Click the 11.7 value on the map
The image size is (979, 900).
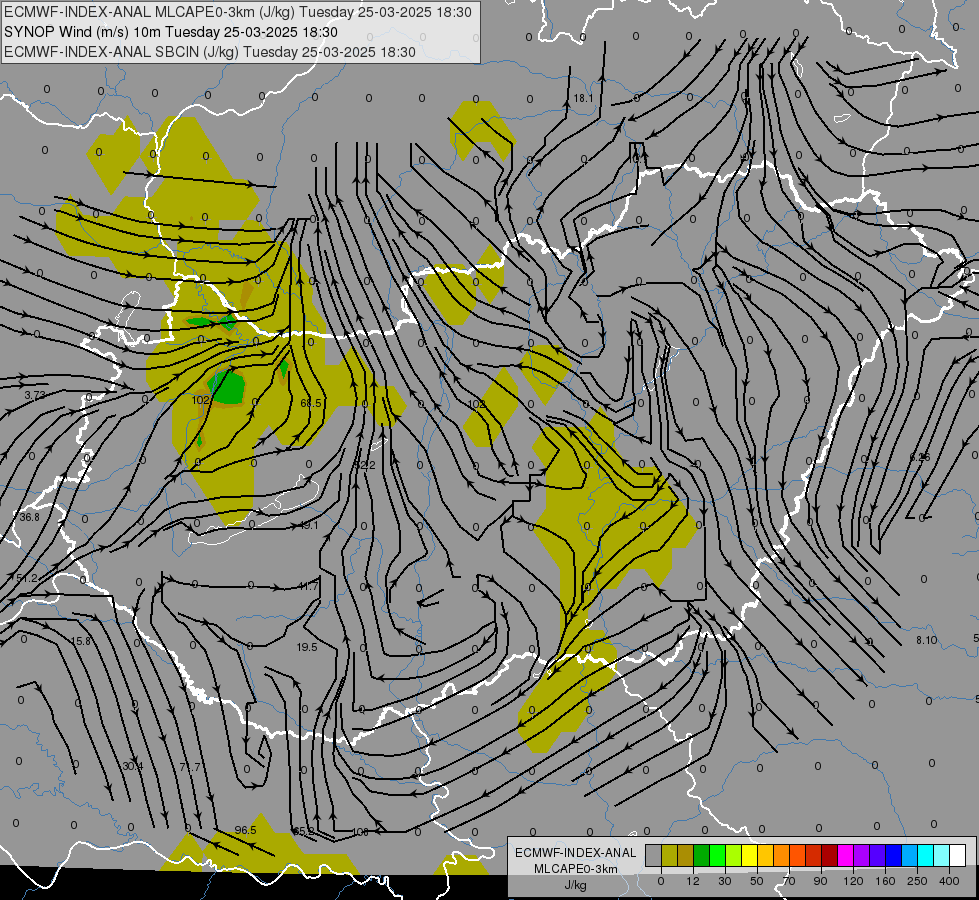(308, 586)
